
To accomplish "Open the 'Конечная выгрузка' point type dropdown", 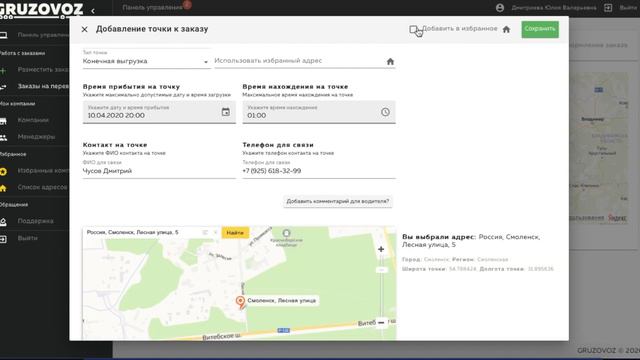I will point(146,61).
